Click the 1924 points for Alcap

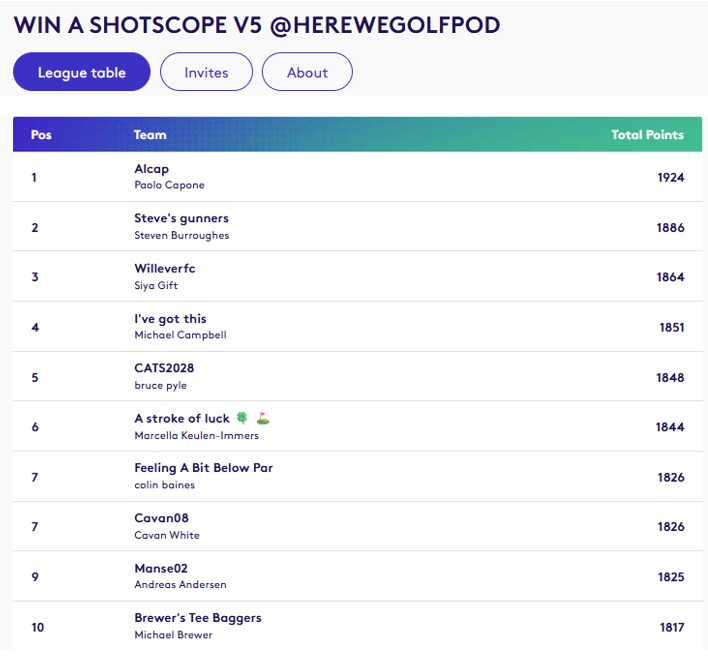coord(670,177)
